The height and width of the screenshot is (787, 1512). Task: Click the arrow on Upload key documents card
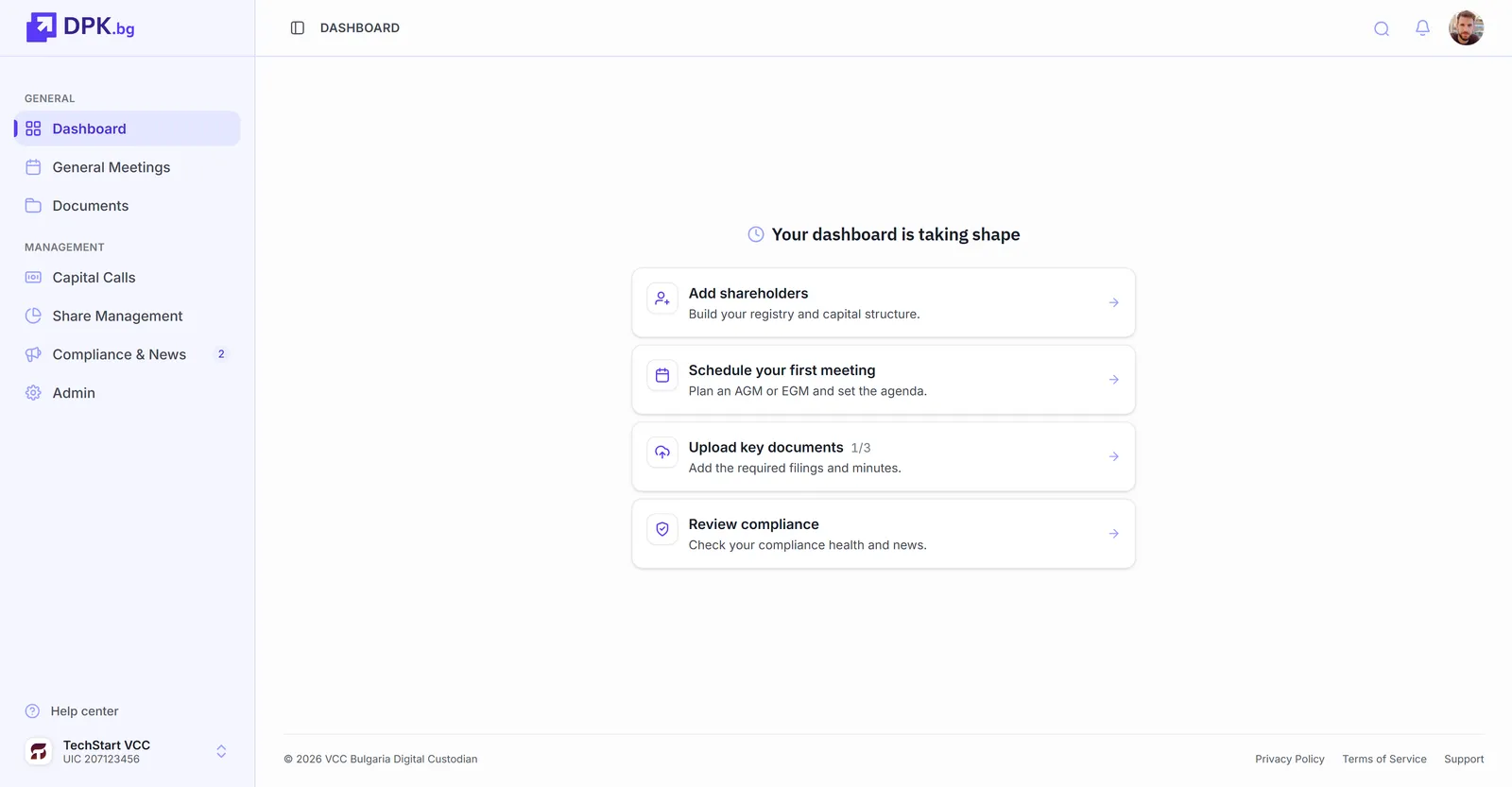click(1114, 457)
